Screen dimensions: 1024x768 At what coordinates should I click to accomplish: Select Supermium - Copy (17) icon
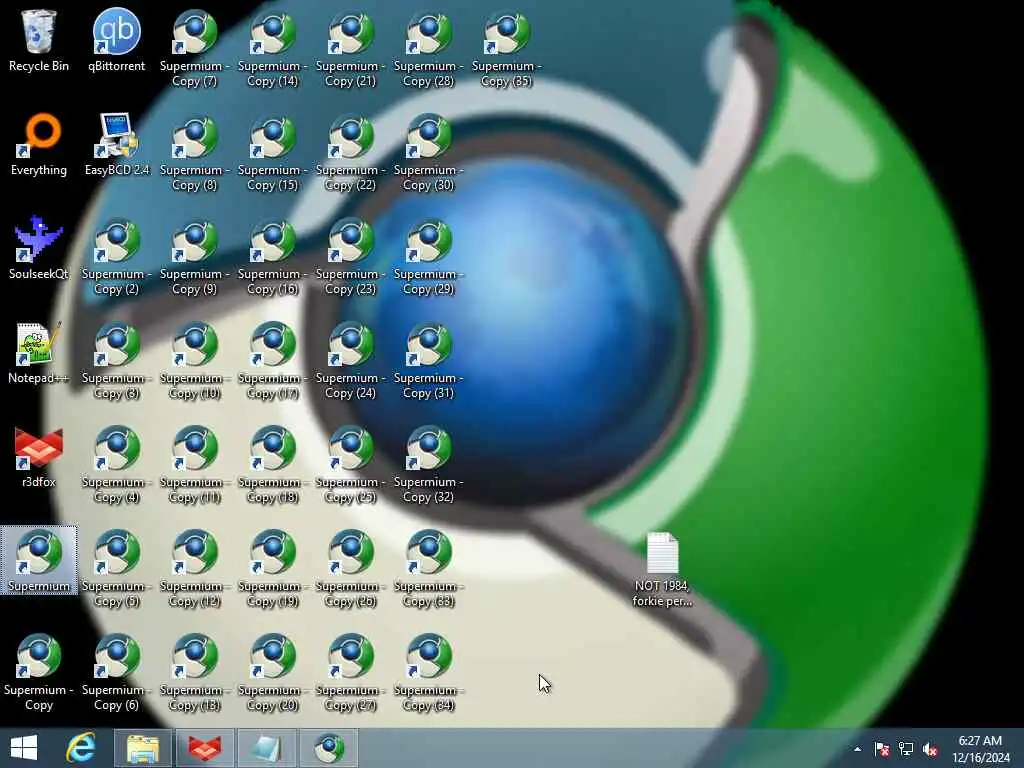(x=272, y=360)
